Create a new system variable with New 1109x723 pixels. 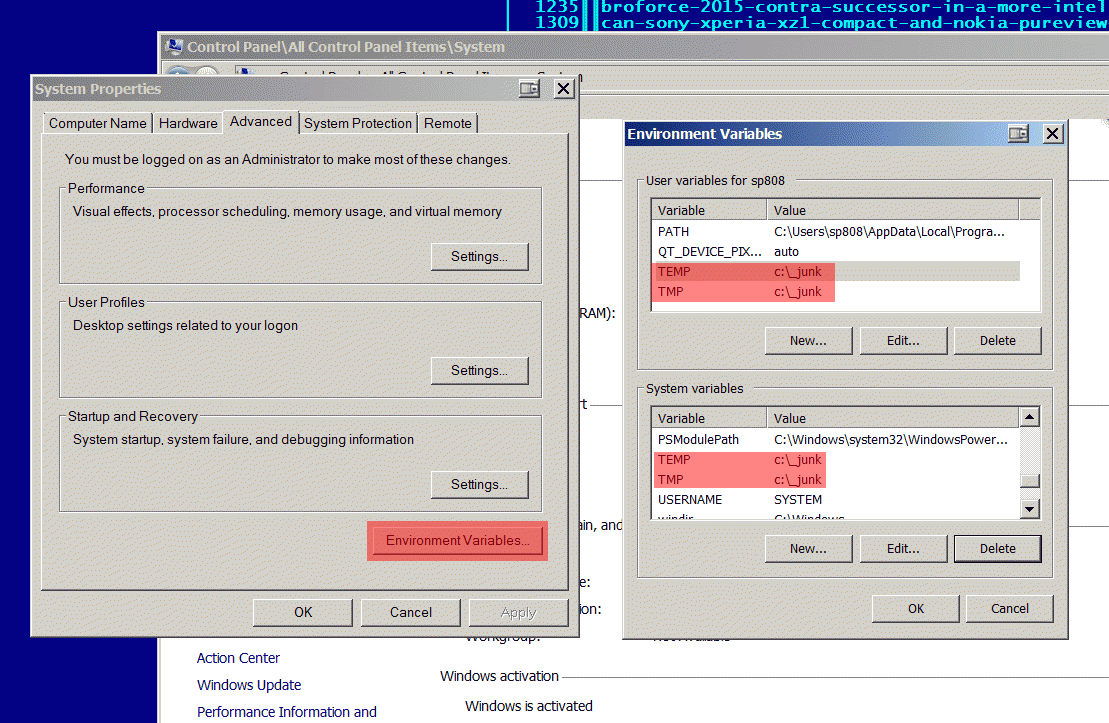point(808,549)
